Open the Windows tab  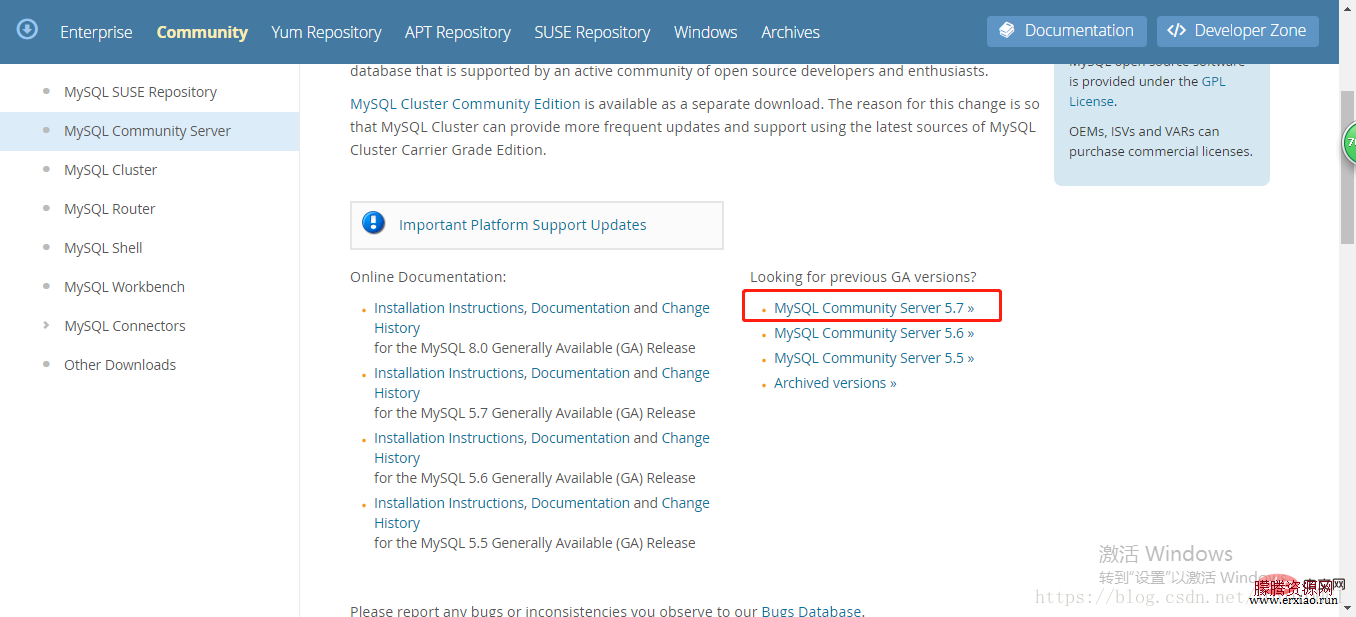pos(706,32)
